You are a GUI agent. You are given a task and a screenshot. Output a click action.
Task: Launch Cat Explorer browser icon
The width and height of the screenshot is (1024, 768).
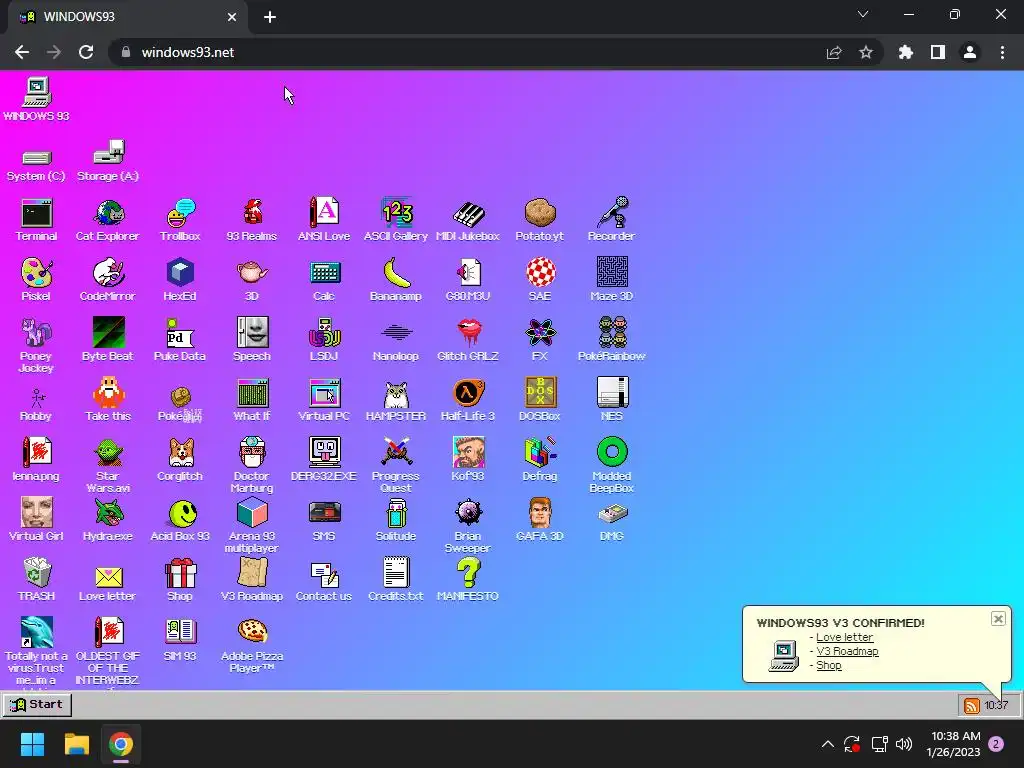pyautogui.click(x=108, y=220)
